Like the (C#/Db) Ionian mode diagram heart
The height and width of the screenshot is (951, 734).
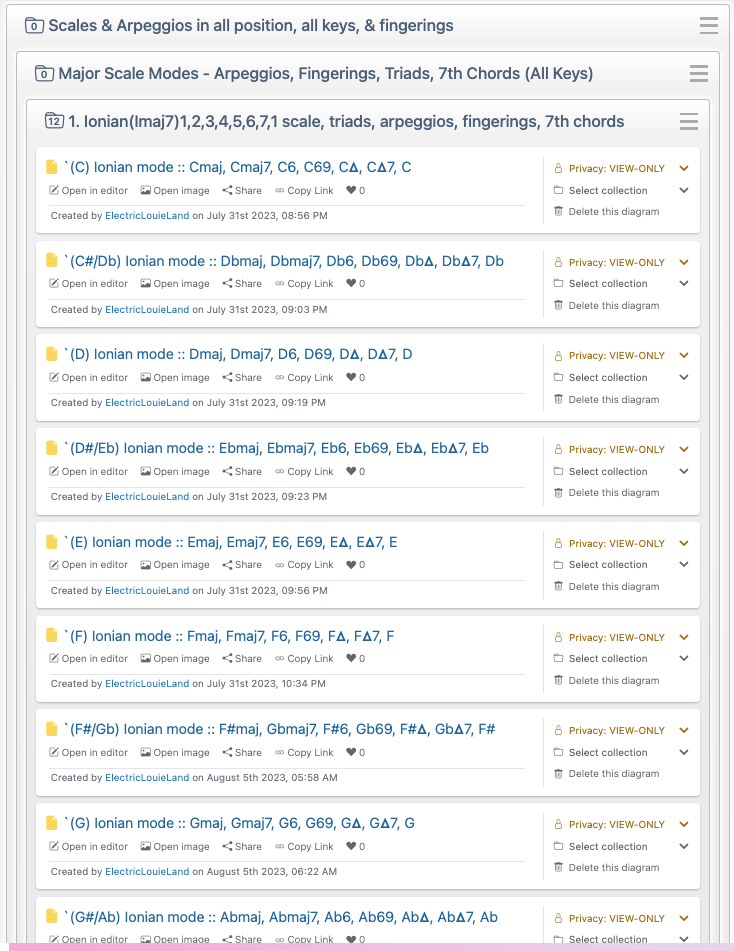pyautogui.click(x=351, y=283)
